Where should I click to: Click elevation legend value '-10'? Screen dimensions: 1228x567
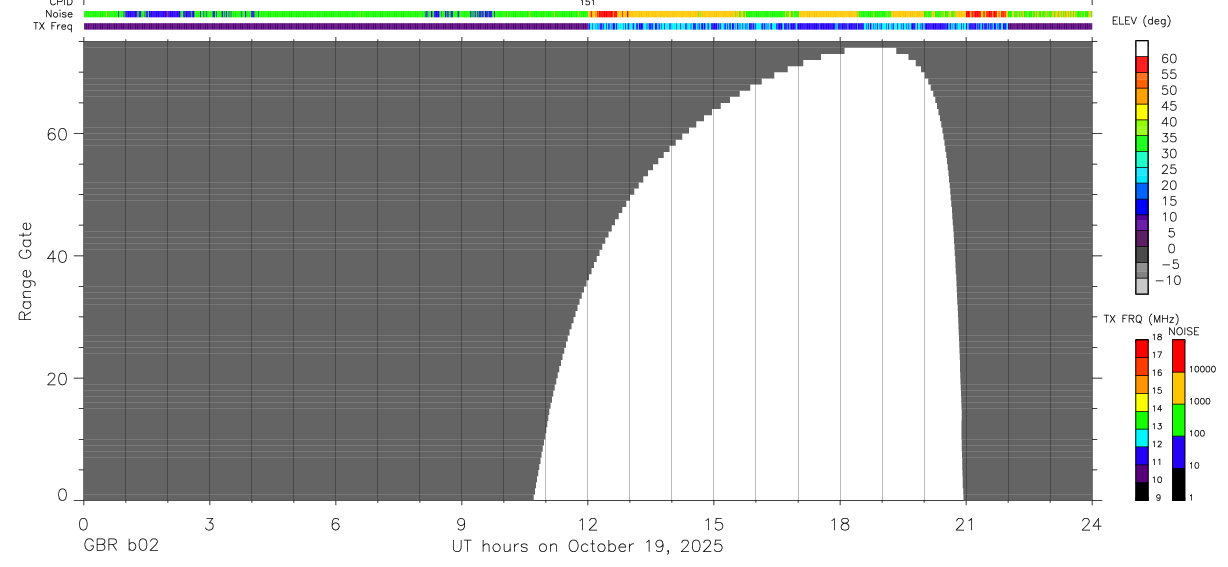pos(1167,281)
